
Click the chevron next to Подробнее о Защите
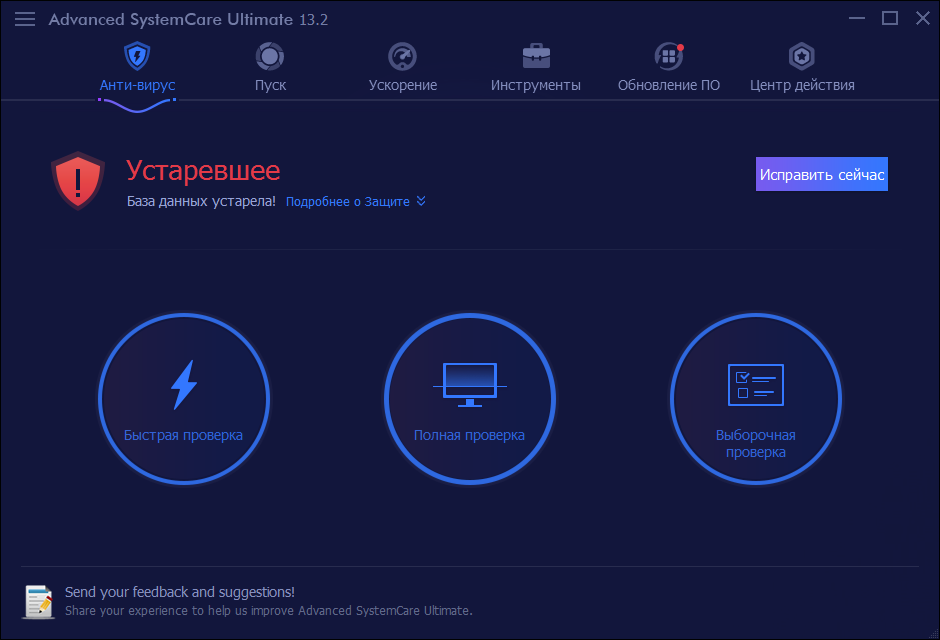[x=421, y=201]
